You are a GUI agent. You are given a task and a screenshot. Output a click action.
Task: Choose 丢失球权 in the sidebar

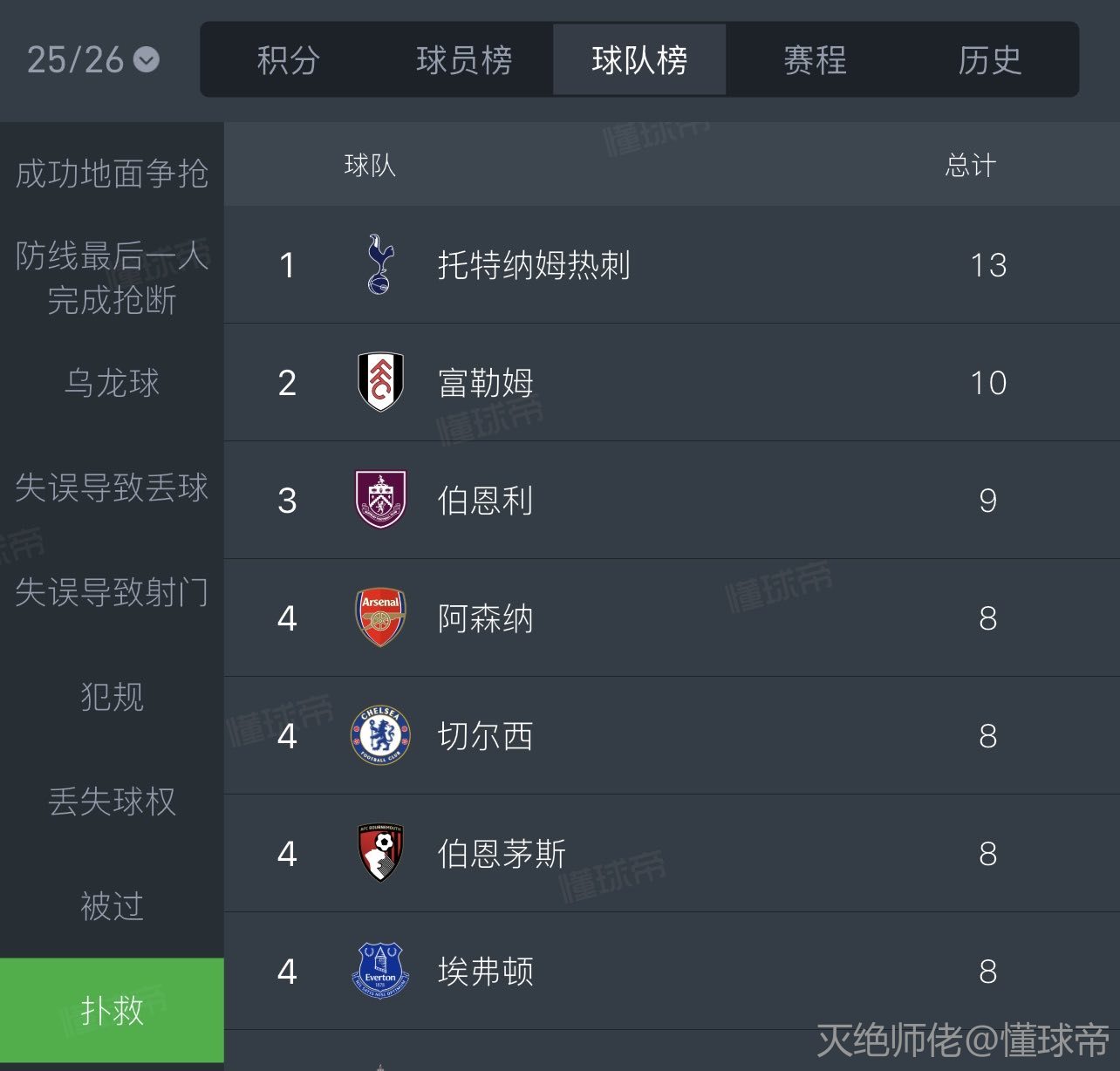[x=112, y=802]
